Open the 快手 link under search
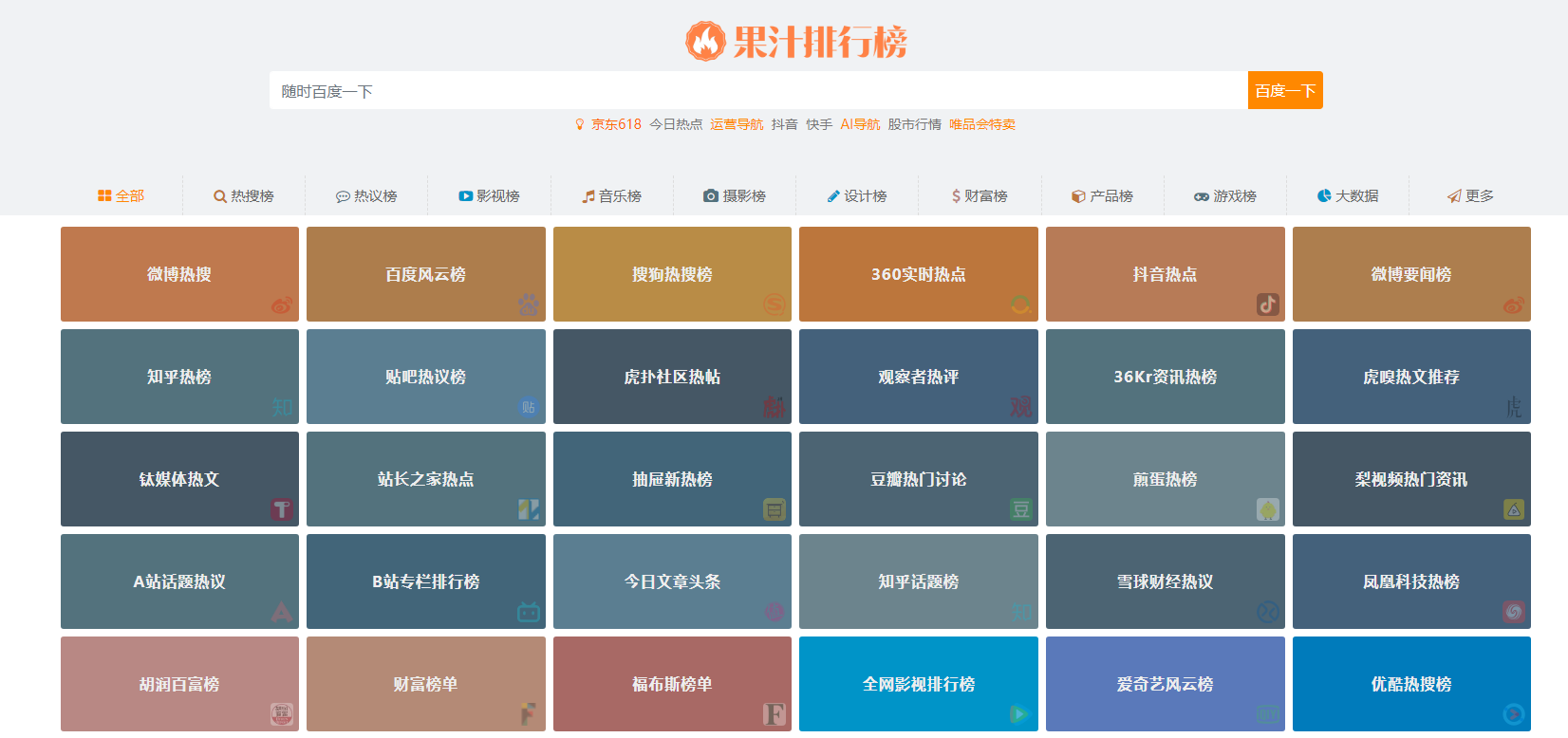 click(x=819, y=124)
